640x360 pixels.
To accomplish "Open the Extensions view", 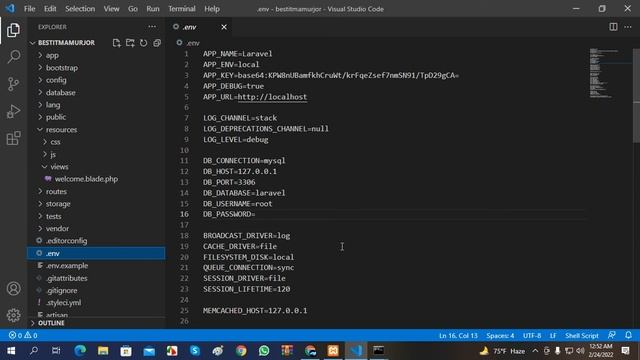I will 13,138.
